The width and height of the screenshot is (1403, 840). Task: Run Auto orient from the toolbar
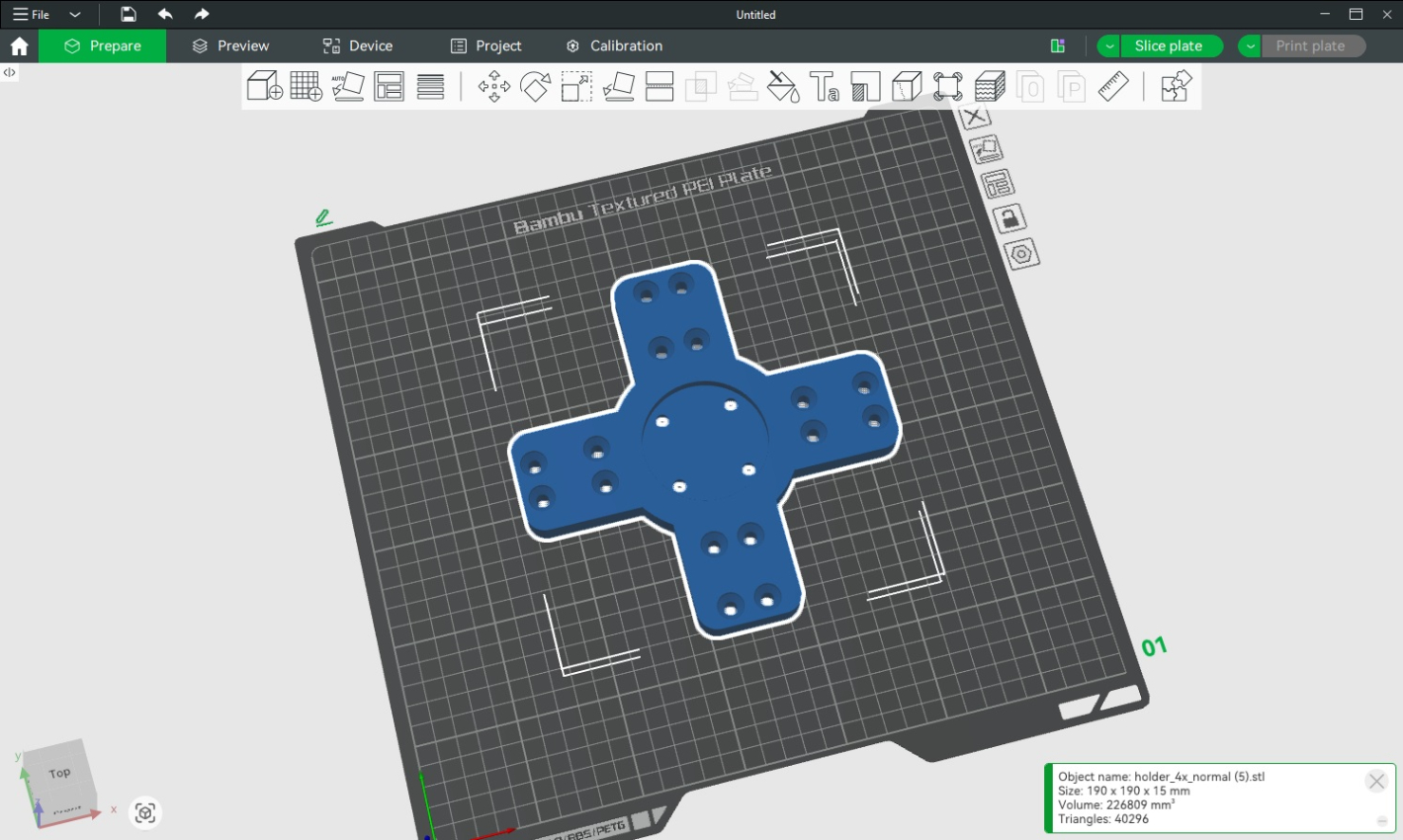347,86
